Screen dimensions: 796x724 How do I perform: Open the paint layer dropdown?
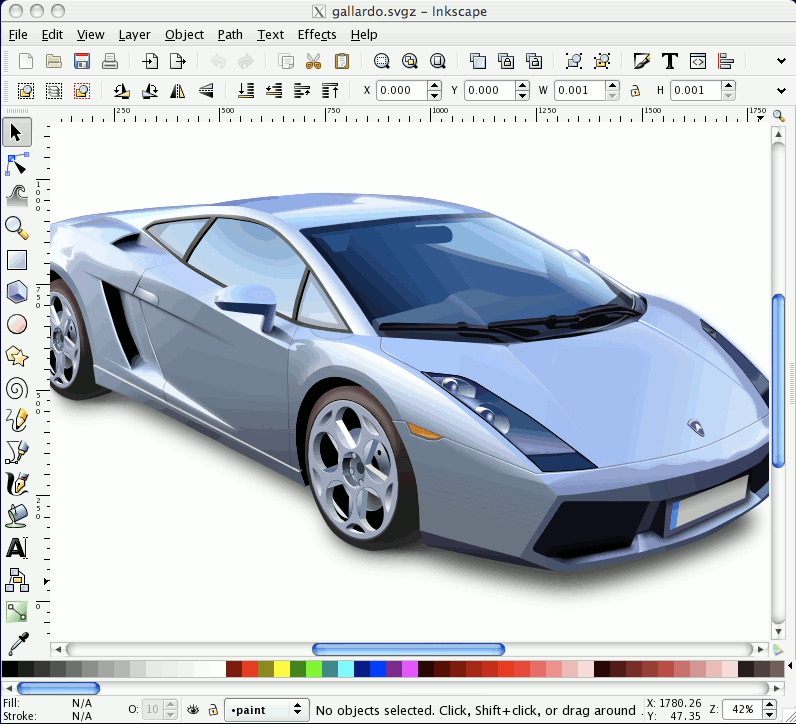tap(266, 710)
